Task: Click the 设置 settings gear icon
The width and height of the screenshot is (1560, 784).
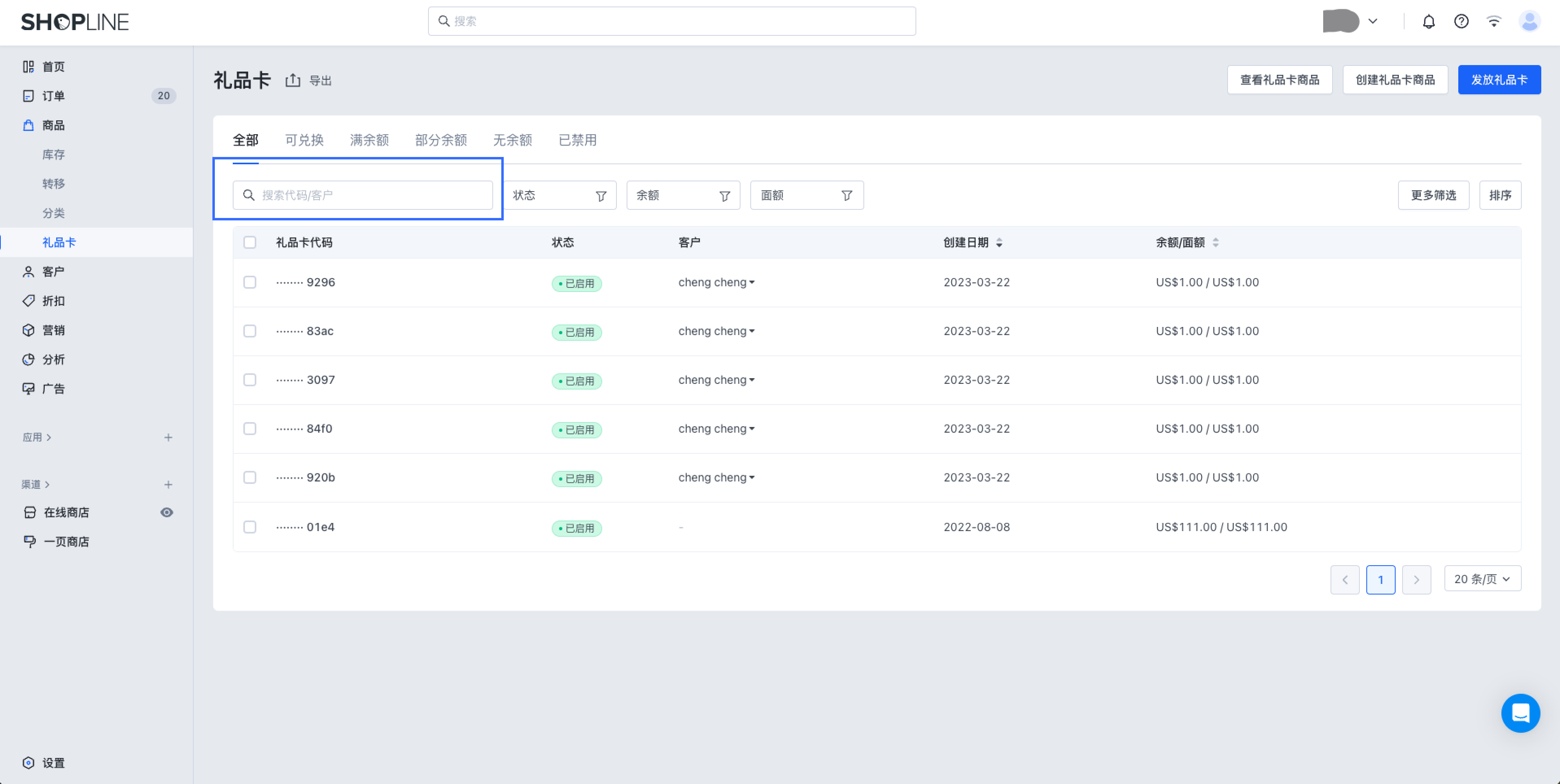Action: pyautogui.click(x=28, y=763)
